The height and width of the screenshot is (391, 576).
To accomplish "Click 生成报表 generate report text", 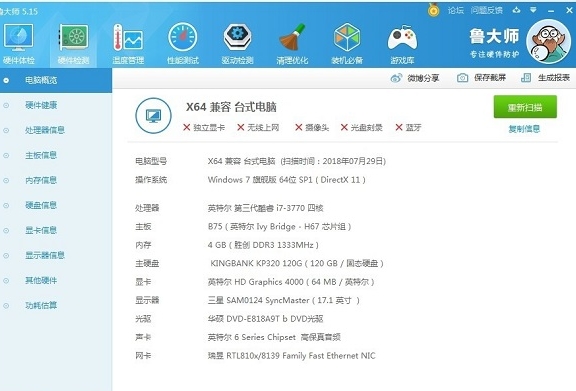I will (x=554, y=78).
